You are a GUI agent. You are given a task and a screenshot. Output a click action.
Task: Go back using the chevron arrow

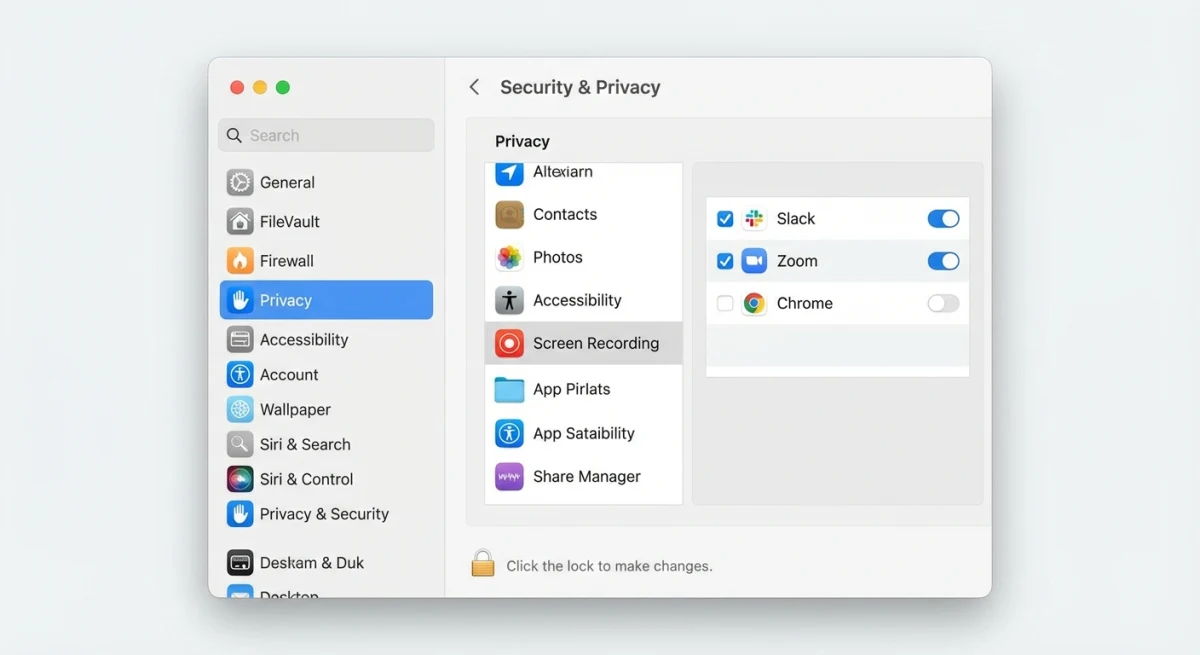point(474,87)
